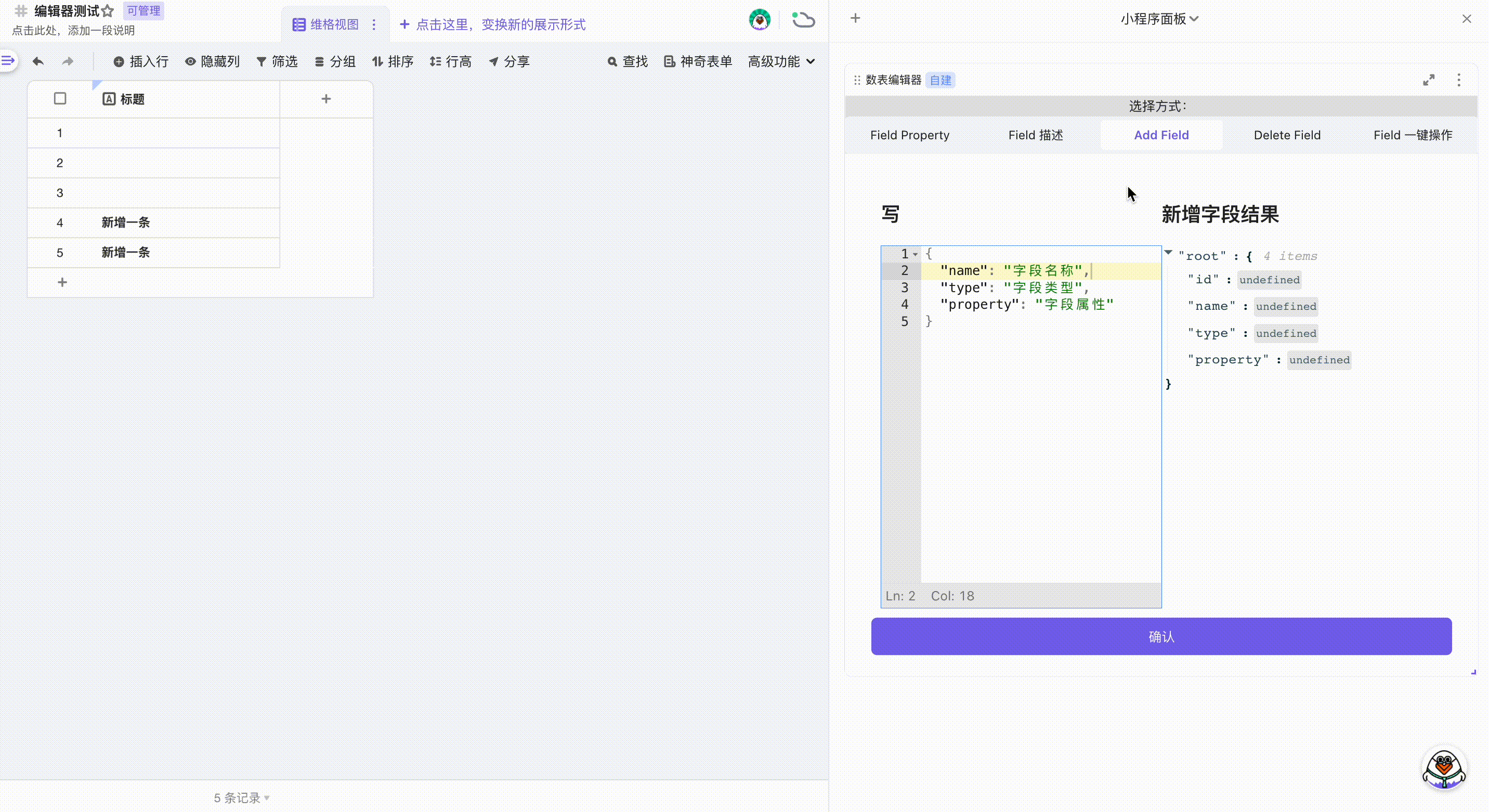1489x812 pixels.
Task: Expand the 数表编辑器 widget to fullscreen
Action: [1428, 81]
